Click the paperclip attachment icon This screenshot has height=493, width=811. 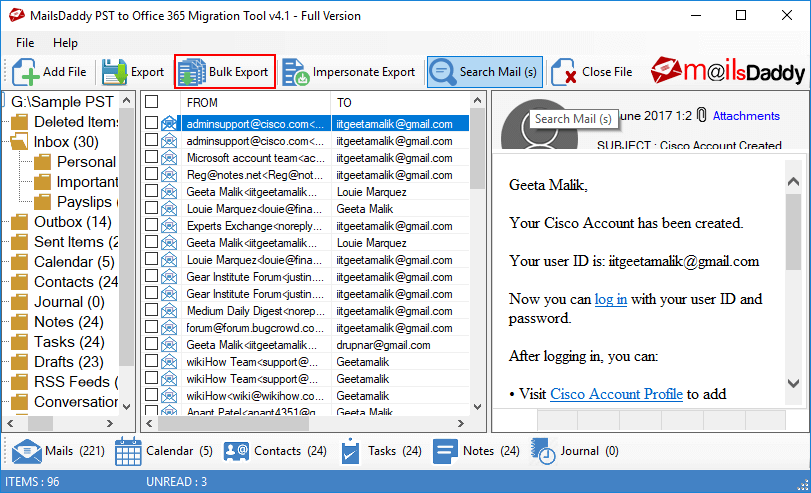pos(701,115)
